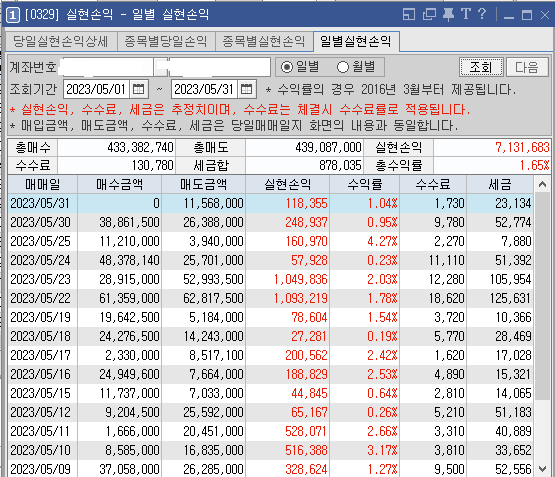Click the scrollbar down arrow
The image size is (555, 477).
542,469
